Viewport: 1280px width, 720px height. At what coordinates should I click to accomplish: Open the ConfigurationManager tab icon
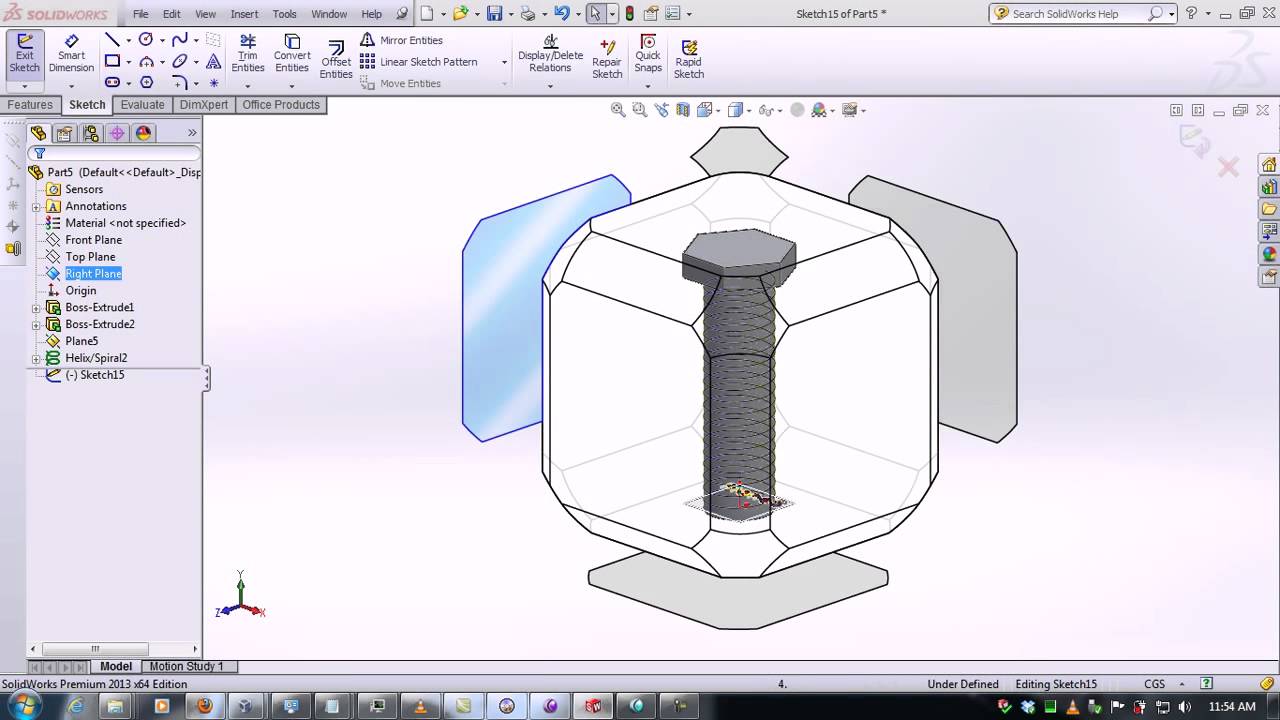point(91,133)
